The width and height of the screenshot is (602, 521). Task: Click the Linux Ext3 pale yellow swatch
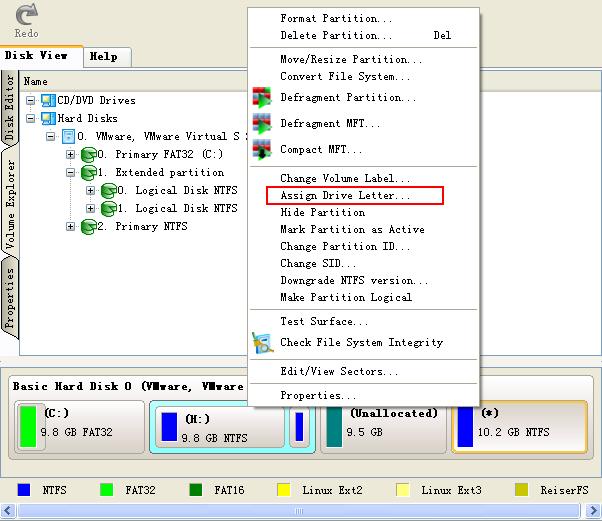pyautogui.click(x=403, y=490)
